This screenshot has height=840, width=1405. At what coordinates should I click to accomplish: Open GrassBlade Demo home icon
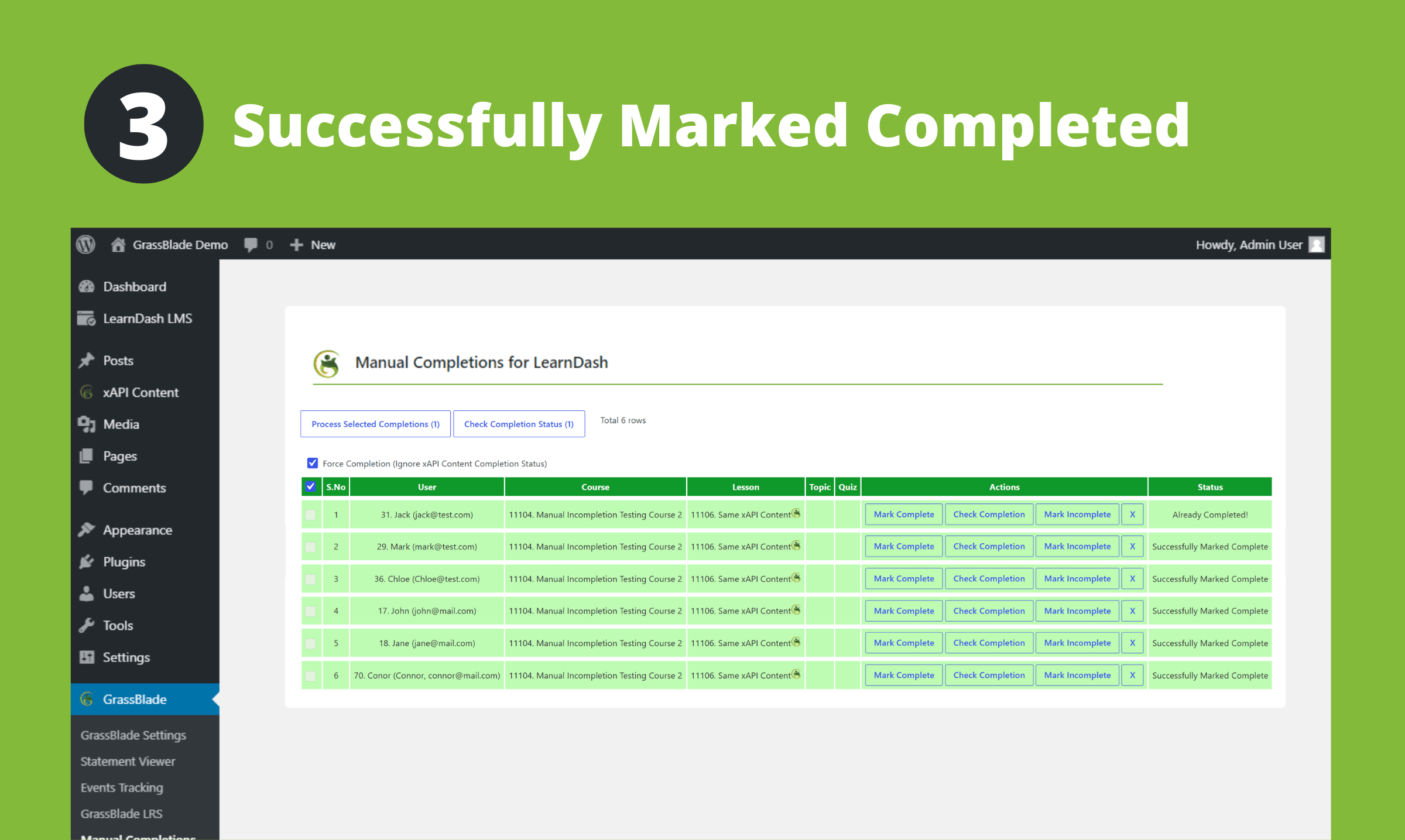point(118,245)
